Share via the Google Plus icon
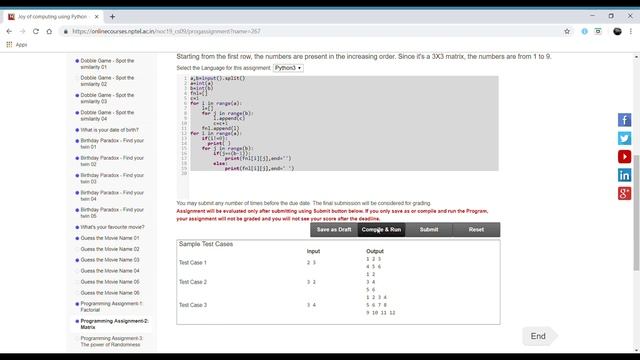 pos(624,193)
